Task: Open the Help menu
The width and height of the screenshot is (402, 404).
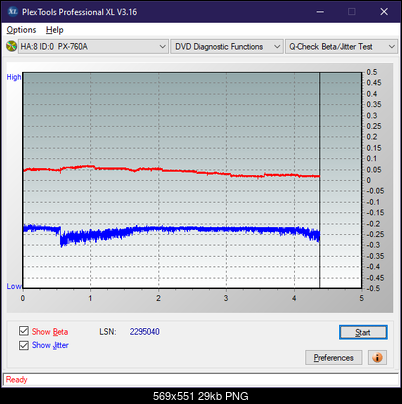Action: (x=55, y=30)
